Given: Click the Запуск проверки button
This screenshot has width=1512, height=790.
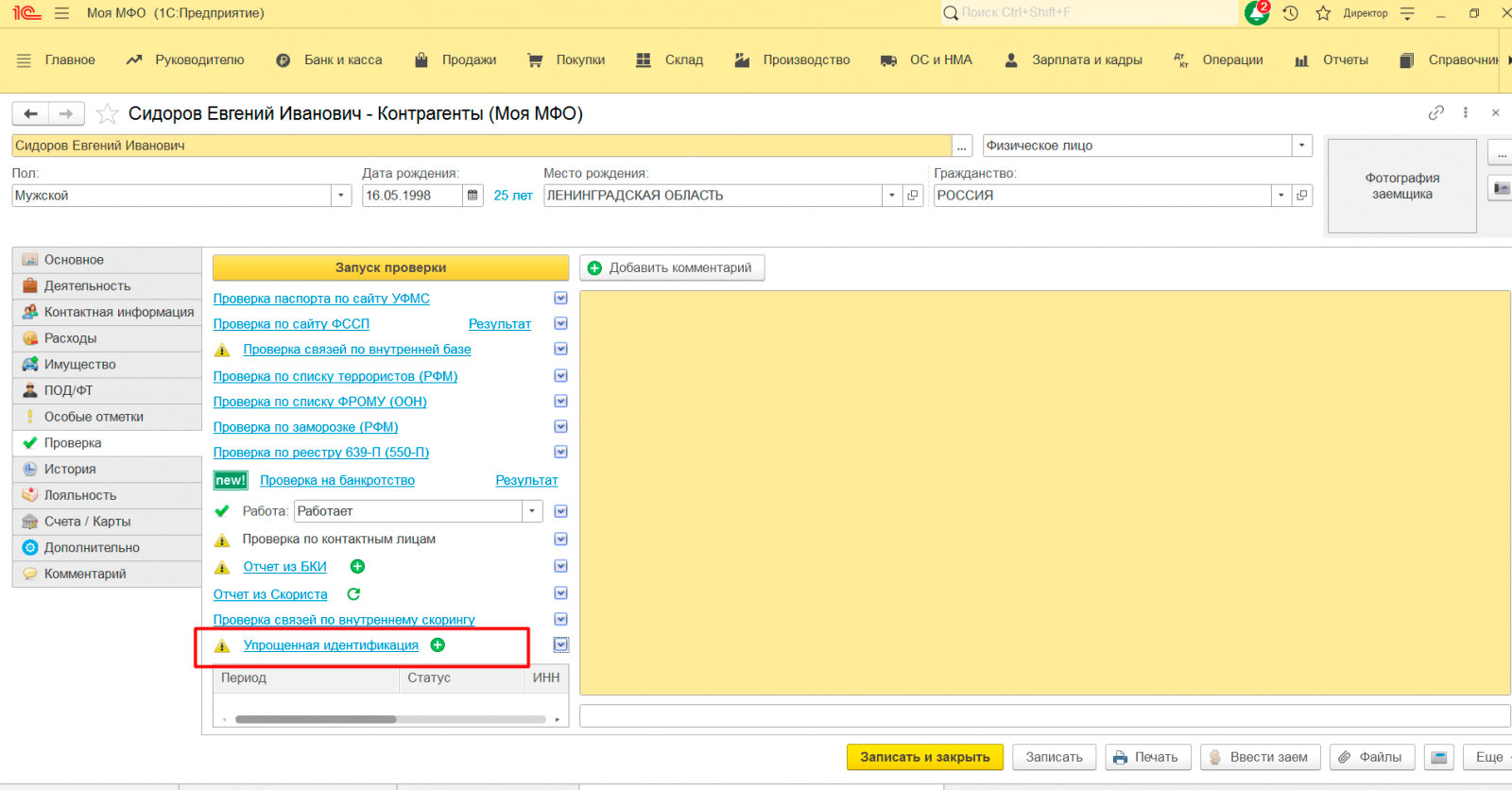Looking at the screenshot, I should [390, 267].
